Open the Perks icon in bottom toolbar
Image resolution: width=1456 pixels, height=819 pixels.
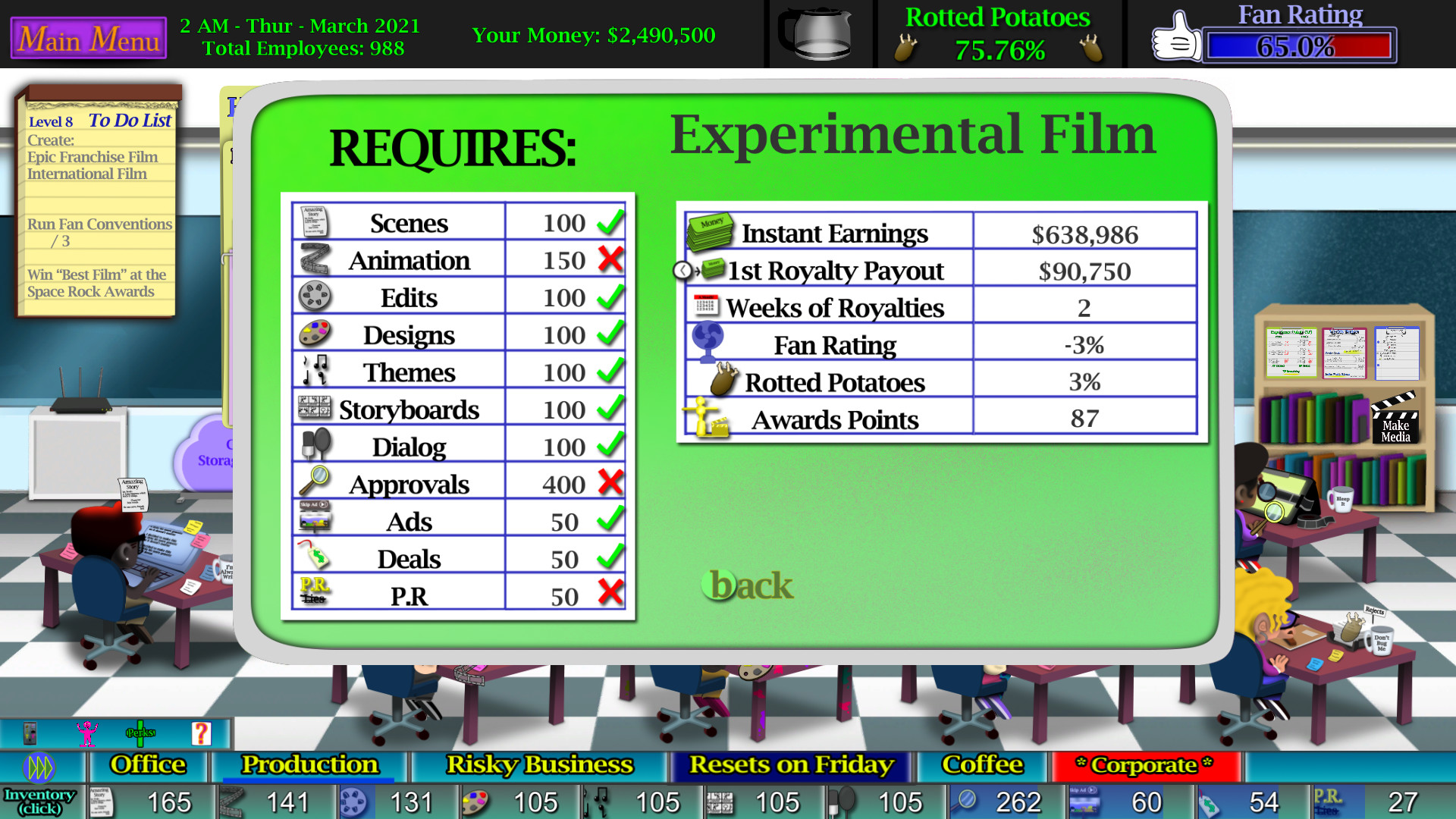tap(140, 733)
